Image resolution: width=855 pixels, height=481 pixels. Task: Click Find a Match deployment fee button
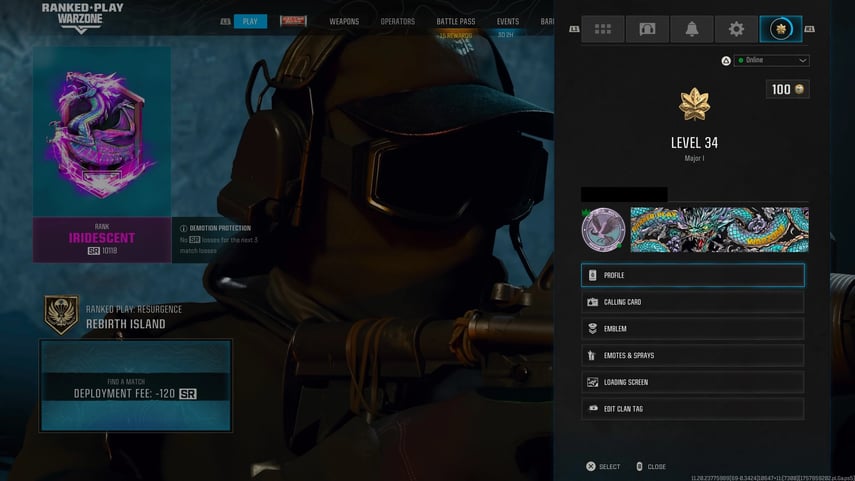coord(136,386)
